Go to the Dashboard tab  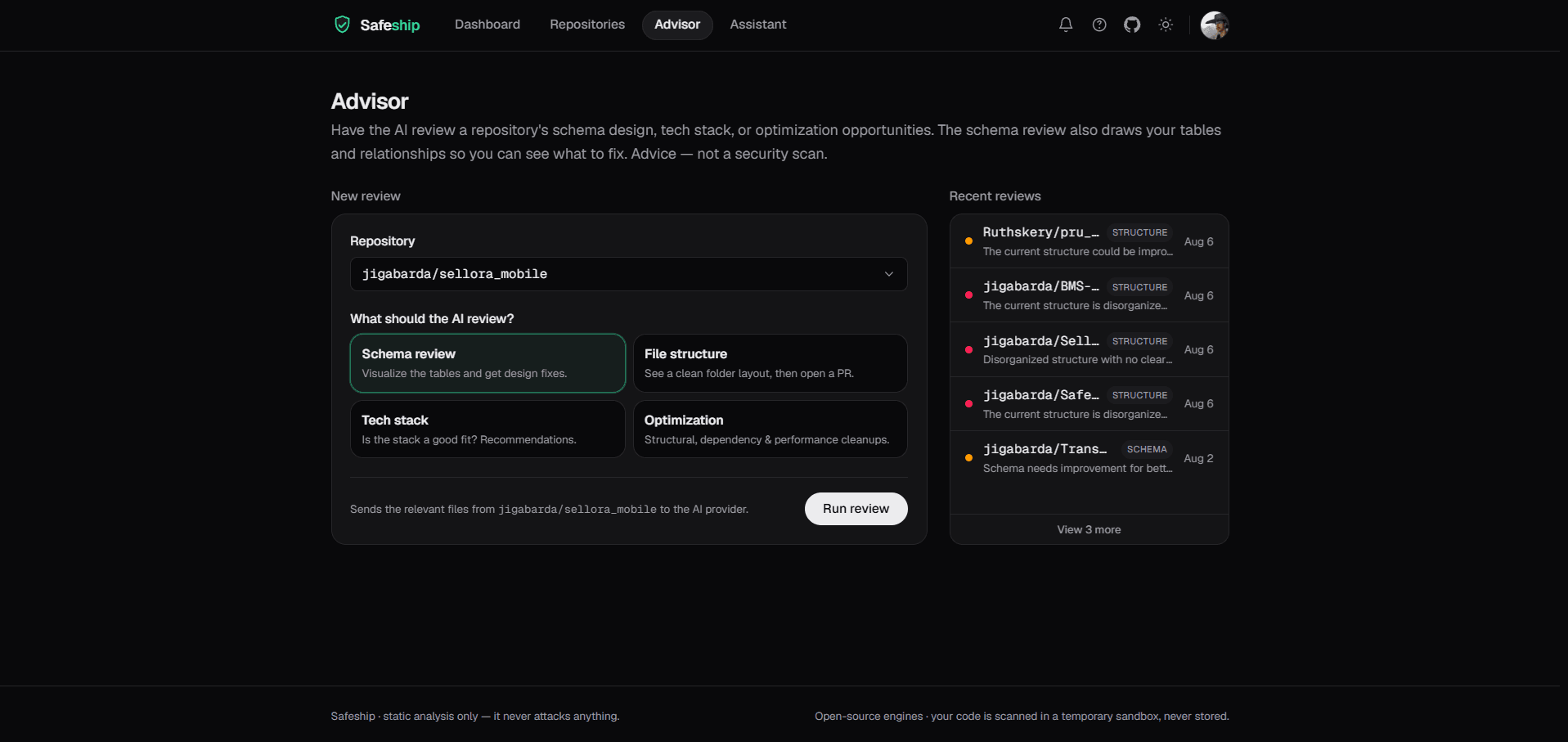tap(487, 25)
